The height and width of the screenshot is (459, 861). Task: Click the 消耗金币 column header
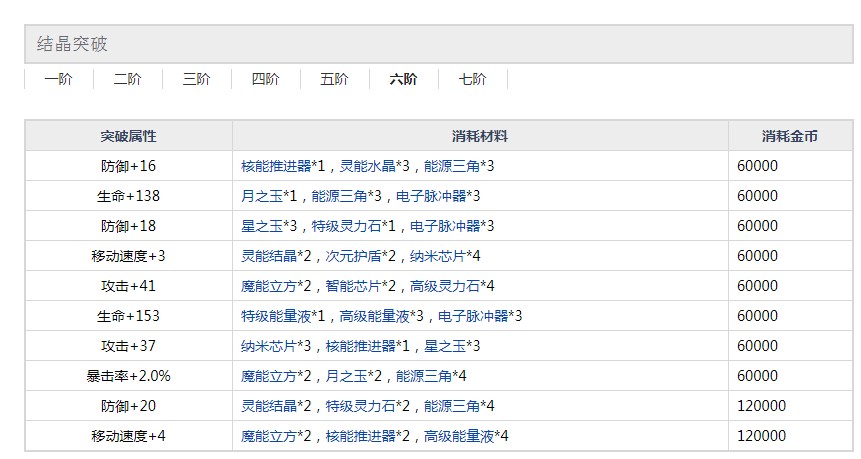[789, 136]
